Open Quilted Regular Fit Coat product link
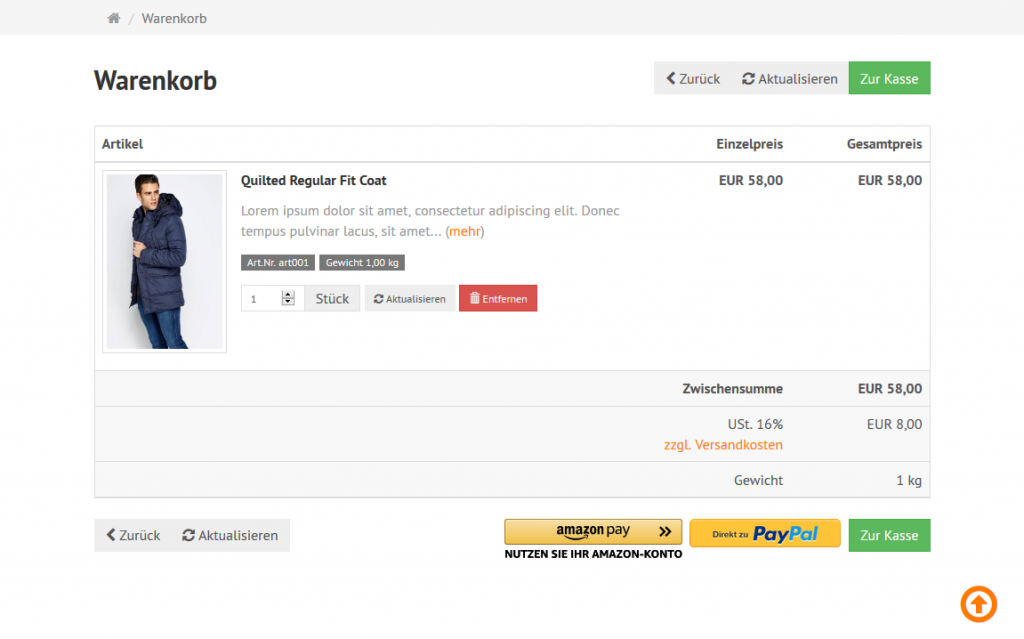Viewport: 1024px width, 639px height. pos(314,181)
